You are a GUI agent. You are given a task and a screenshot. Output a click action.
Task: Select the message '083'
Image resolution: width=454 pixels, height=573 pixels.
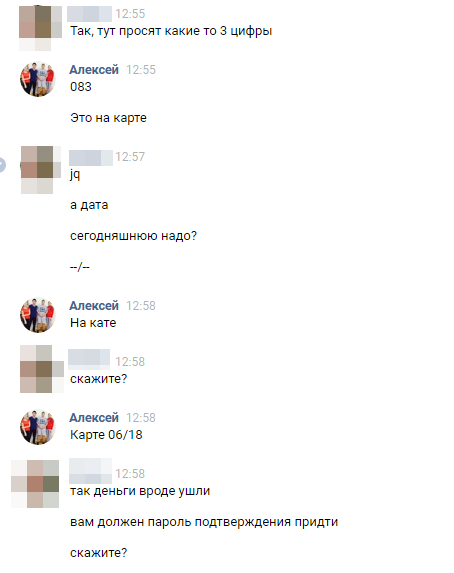tap(81, 87)
